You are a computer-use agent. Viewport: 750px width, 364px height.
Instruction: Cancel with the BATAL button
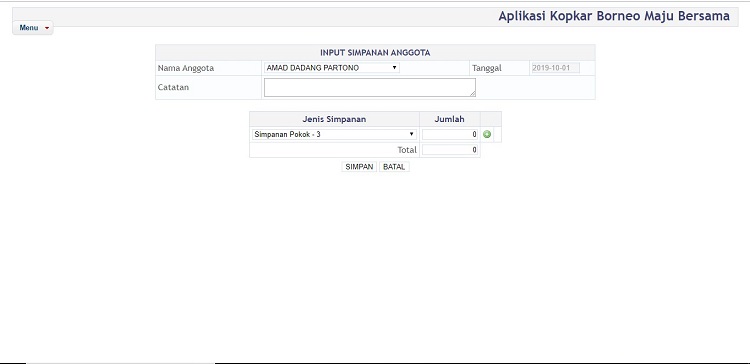(394, 167)
